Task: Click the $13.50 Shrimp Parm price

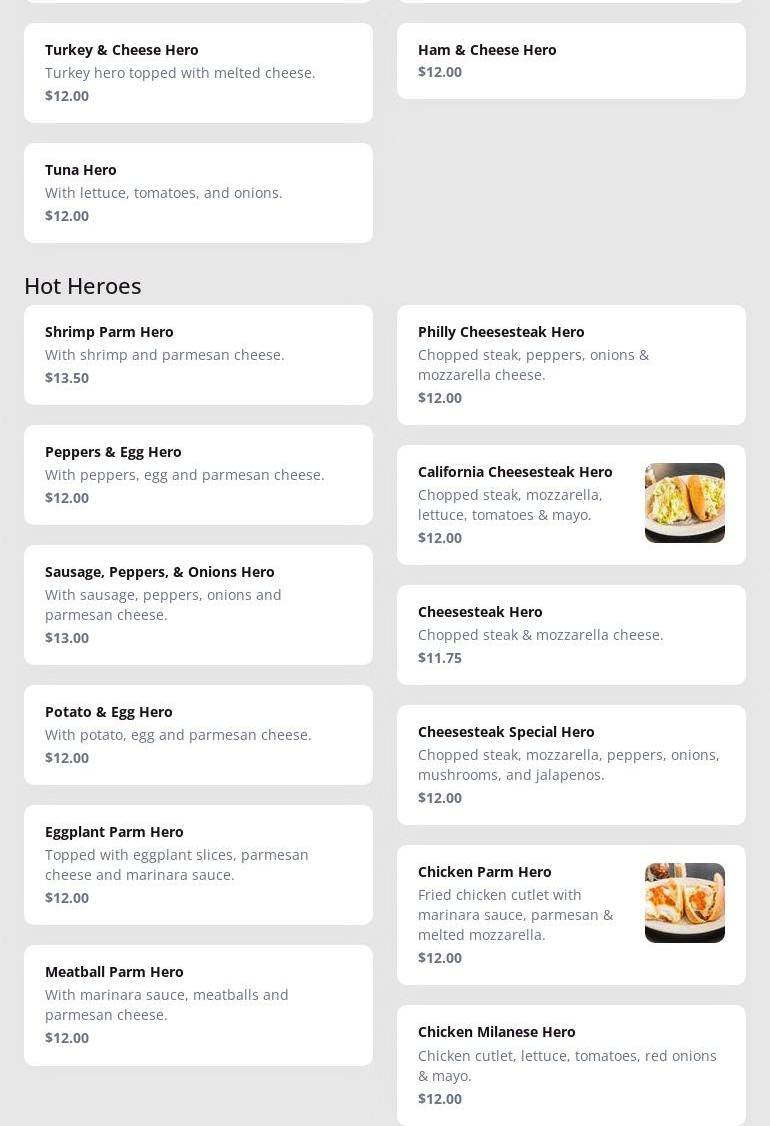Action: 67,378
